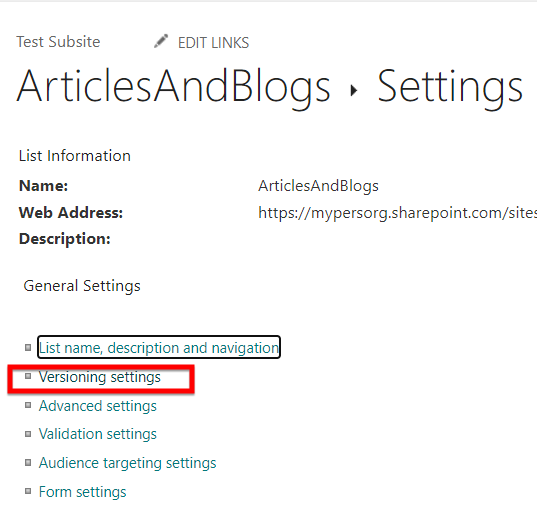The height and width of the screenshot is (531, 537).
Task: Open Advanced settings link
Action: tap(98, 406)
